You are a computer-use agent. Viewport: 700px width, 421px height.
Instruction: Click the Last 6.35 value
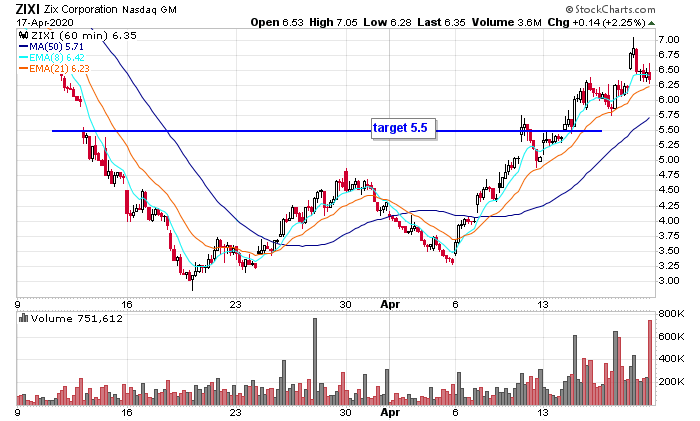pyautogui.click(x=442, y=22)
